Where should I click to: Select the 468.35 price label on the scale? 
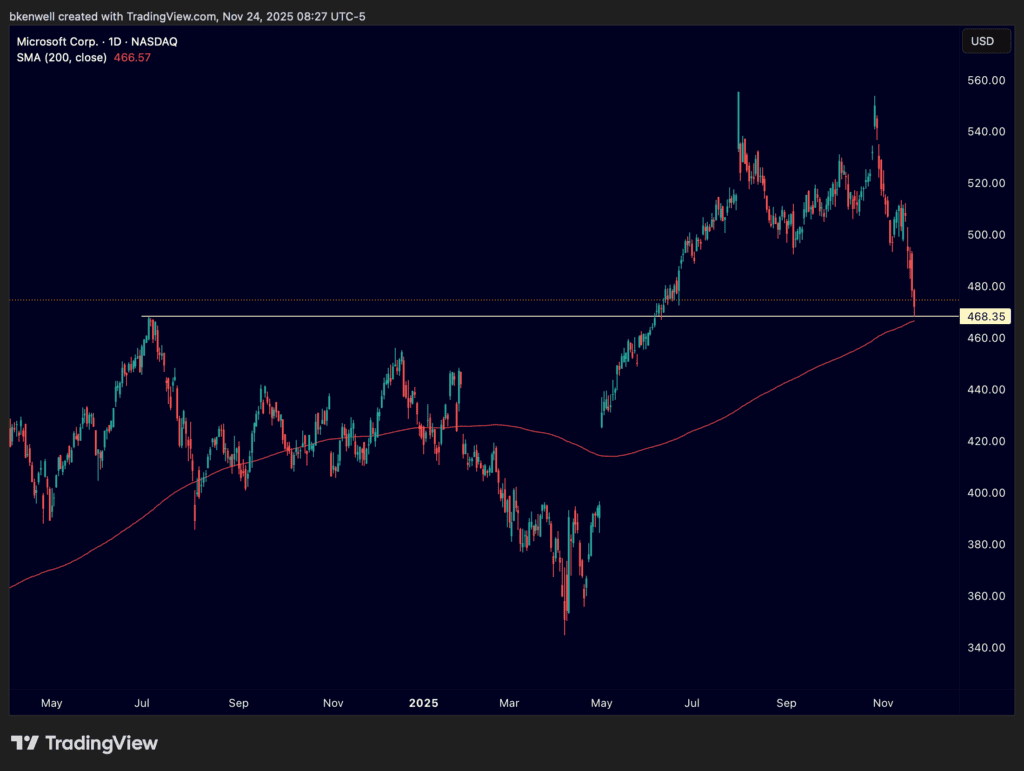pyautogui.click(x=985, y=316)
